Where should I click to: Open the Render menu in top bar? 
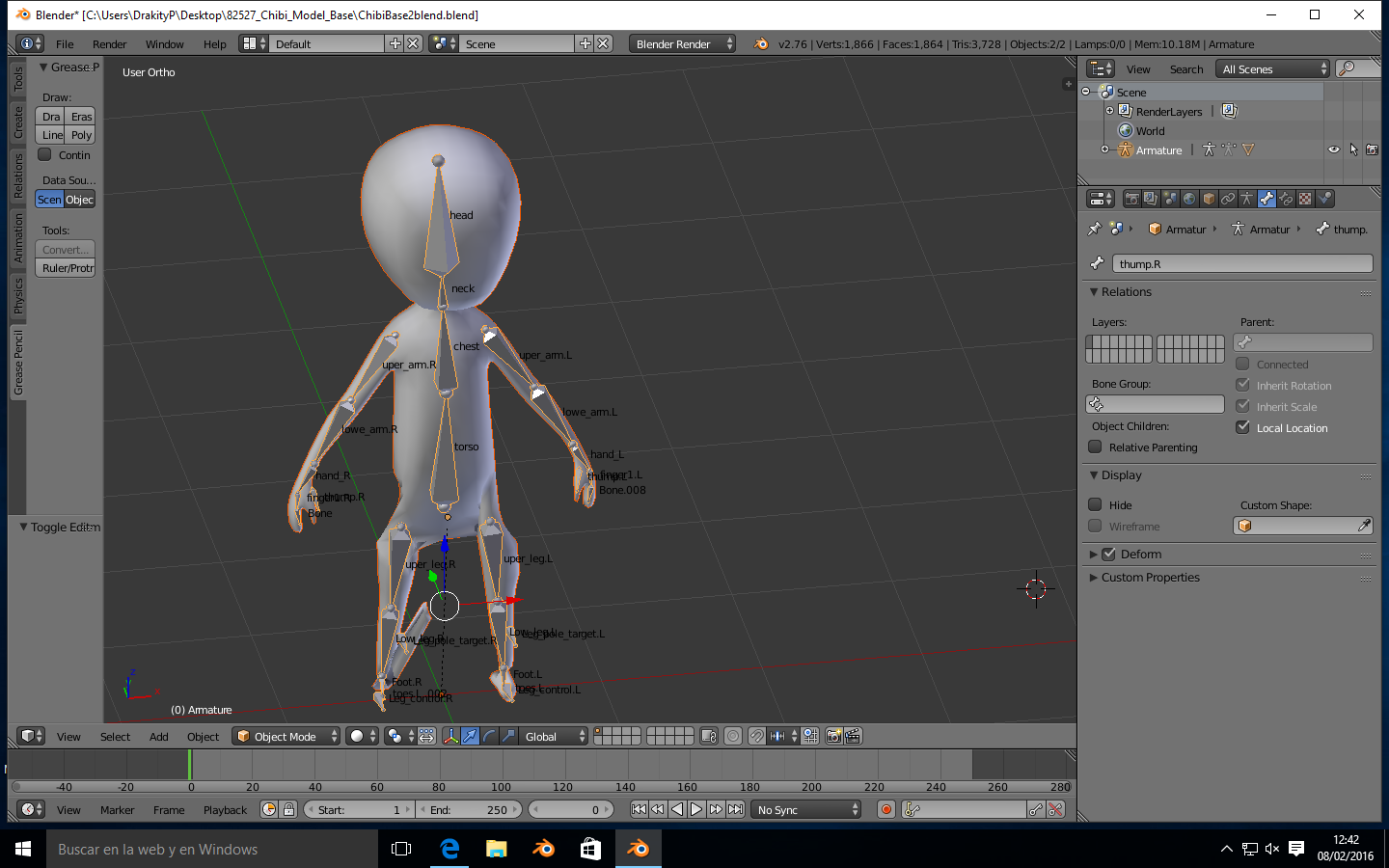click(x=109, y=43)
